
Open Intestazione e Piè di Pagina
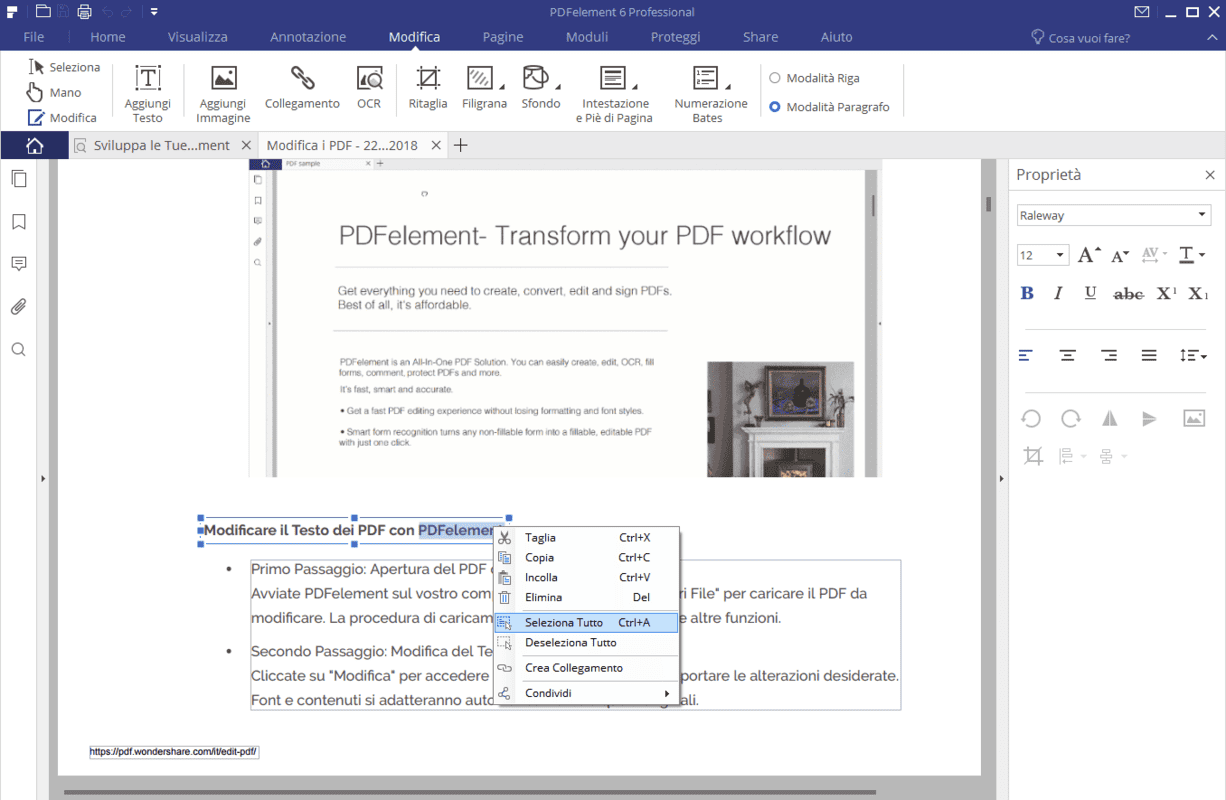pos(615,94)
